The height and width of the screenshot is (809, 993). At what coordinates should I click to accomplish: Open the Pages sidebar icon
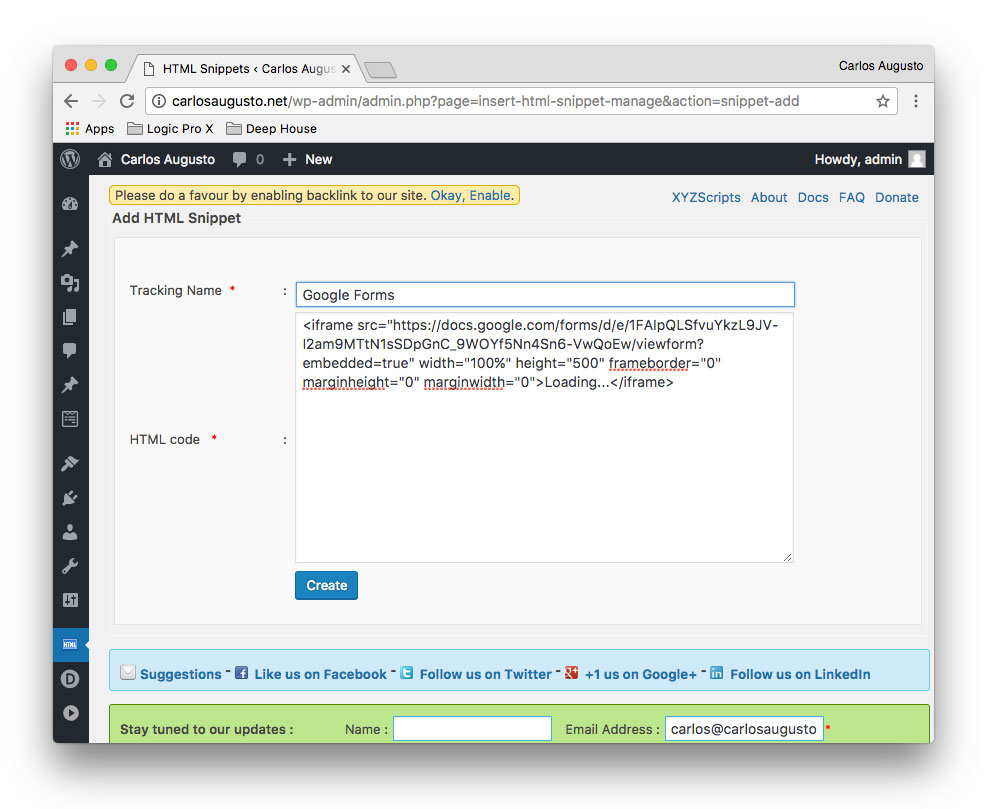(70, 317)
